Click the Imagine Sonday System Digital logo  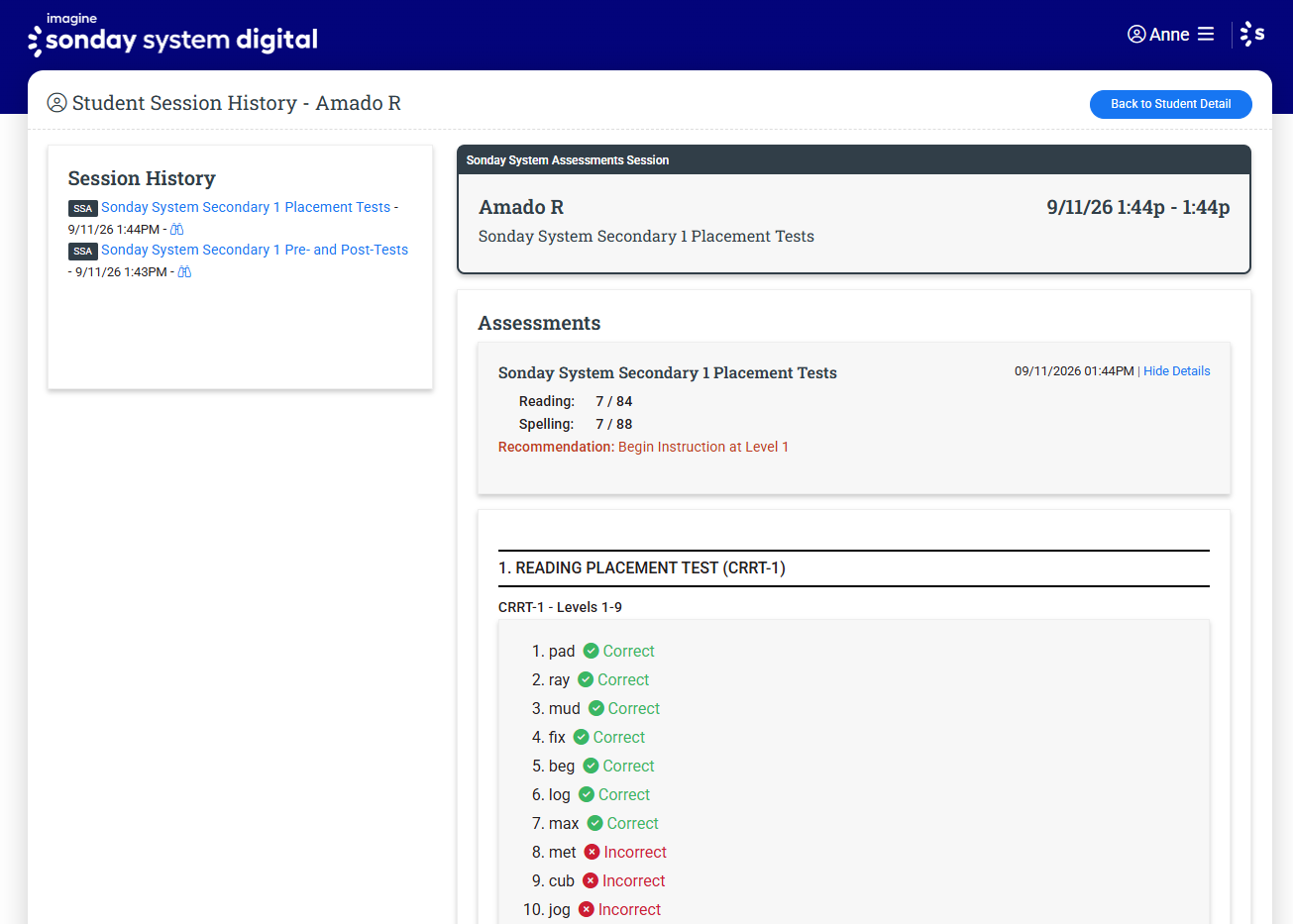(172, 35)
